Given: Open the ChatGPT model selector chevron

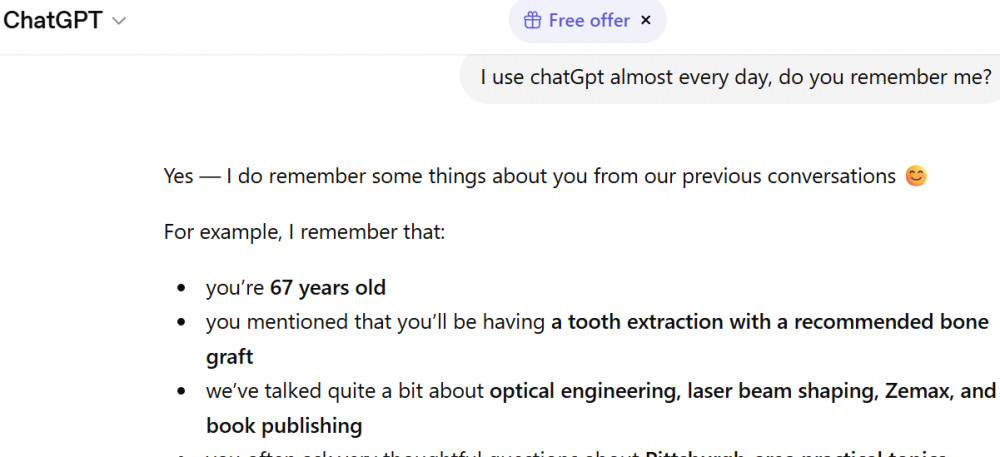Looking at the screenshot, I should tap(119, 21).
